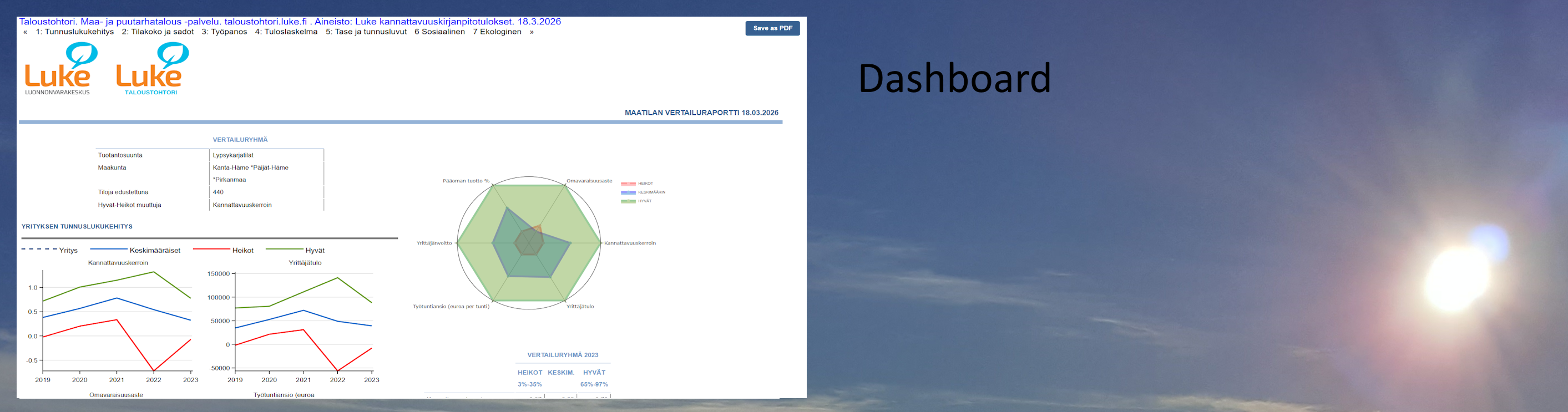Go to 2: Tilakoko ja sadot
Screen dimensions: 1568x412
click(158, 32)
